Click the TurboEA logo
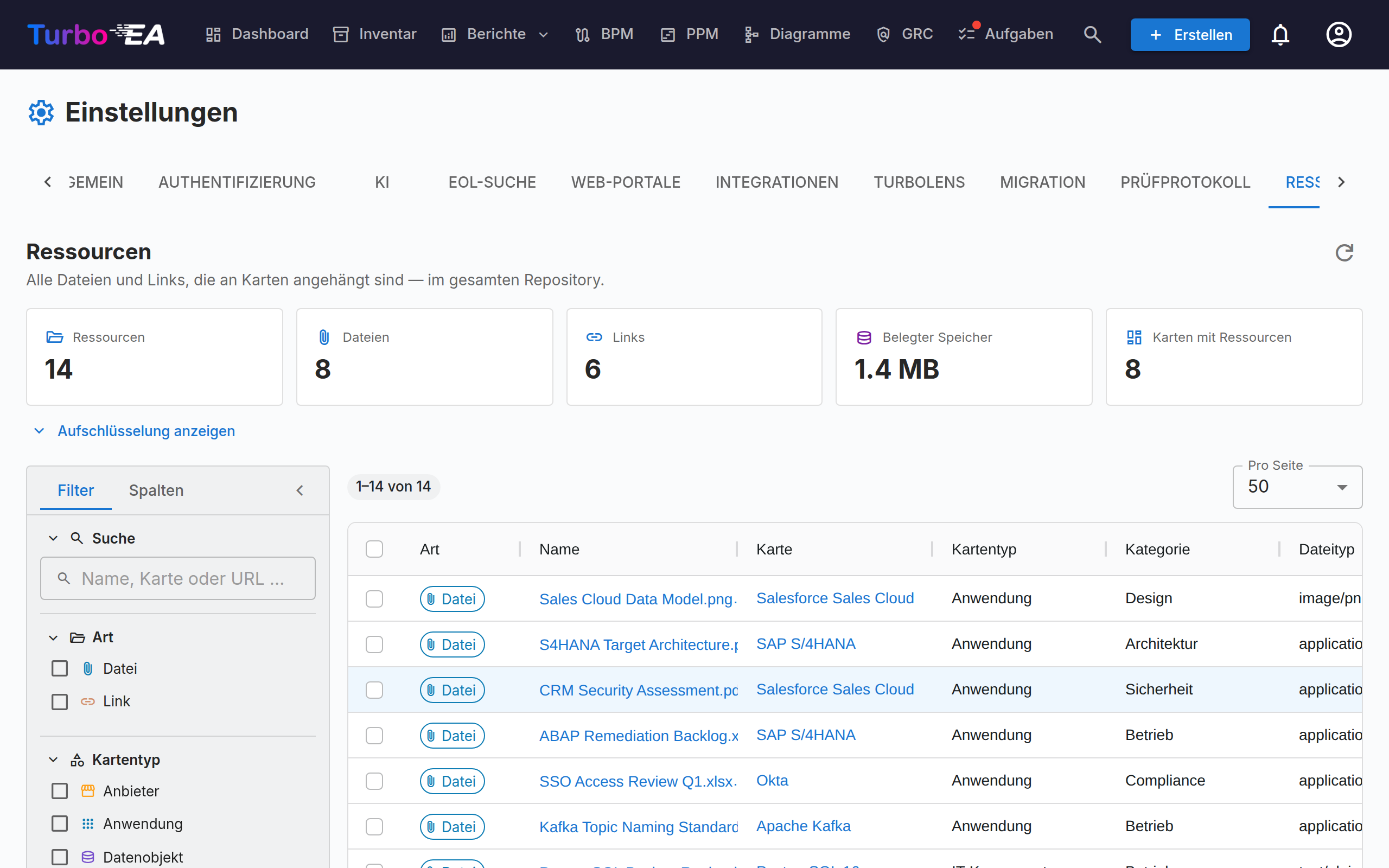 coord(96,34)
